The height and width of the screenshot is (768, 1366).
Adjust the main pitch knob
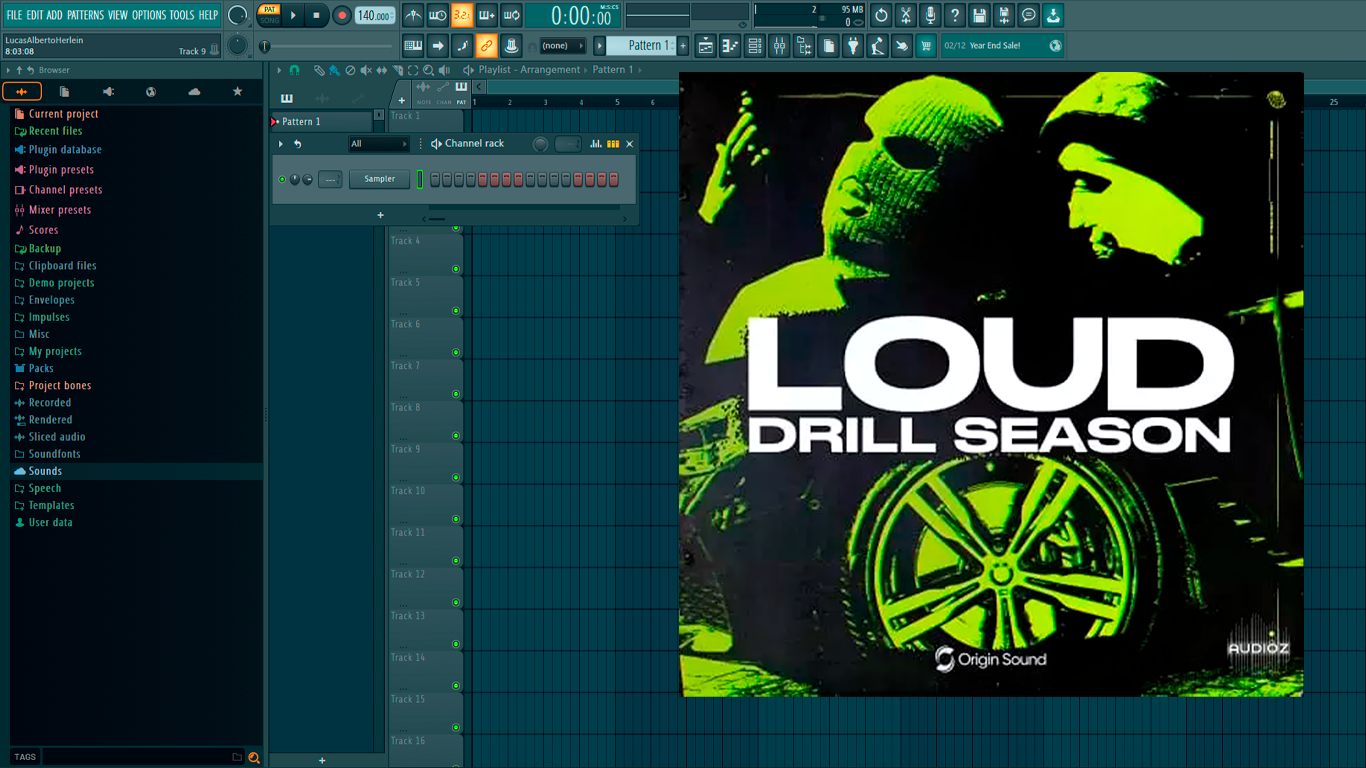(237, 45)
